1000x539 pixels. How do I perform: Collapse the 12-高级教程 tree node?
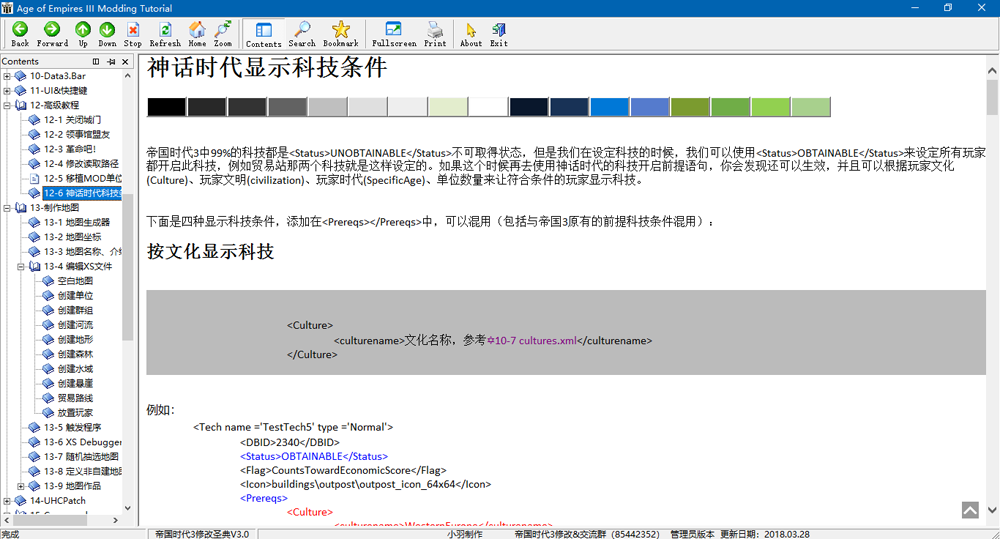pos(7,105)
